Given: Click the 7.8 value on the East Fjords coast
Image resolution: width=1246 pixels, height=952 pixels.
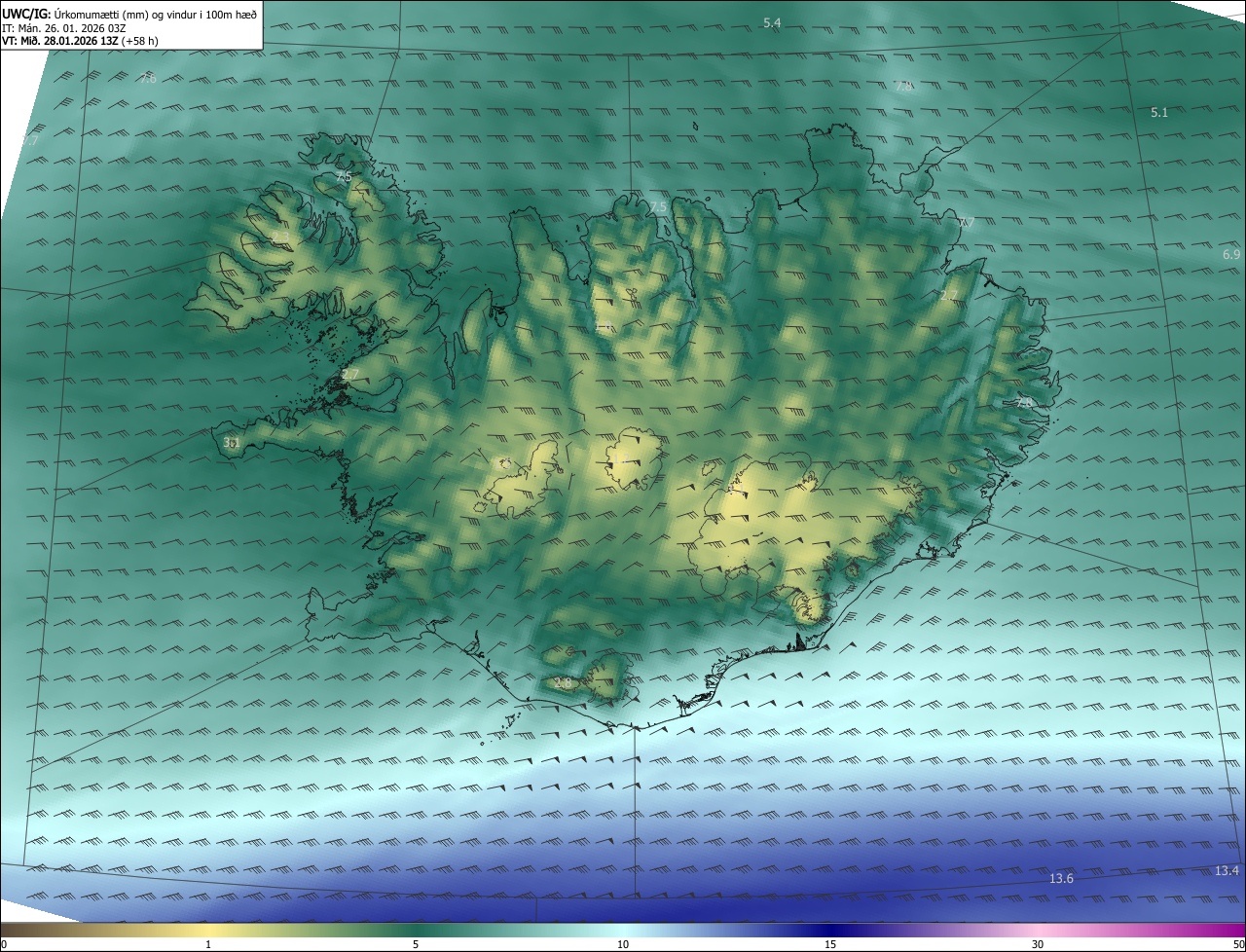Looking at the screenshot, I should coord(1023,402).
